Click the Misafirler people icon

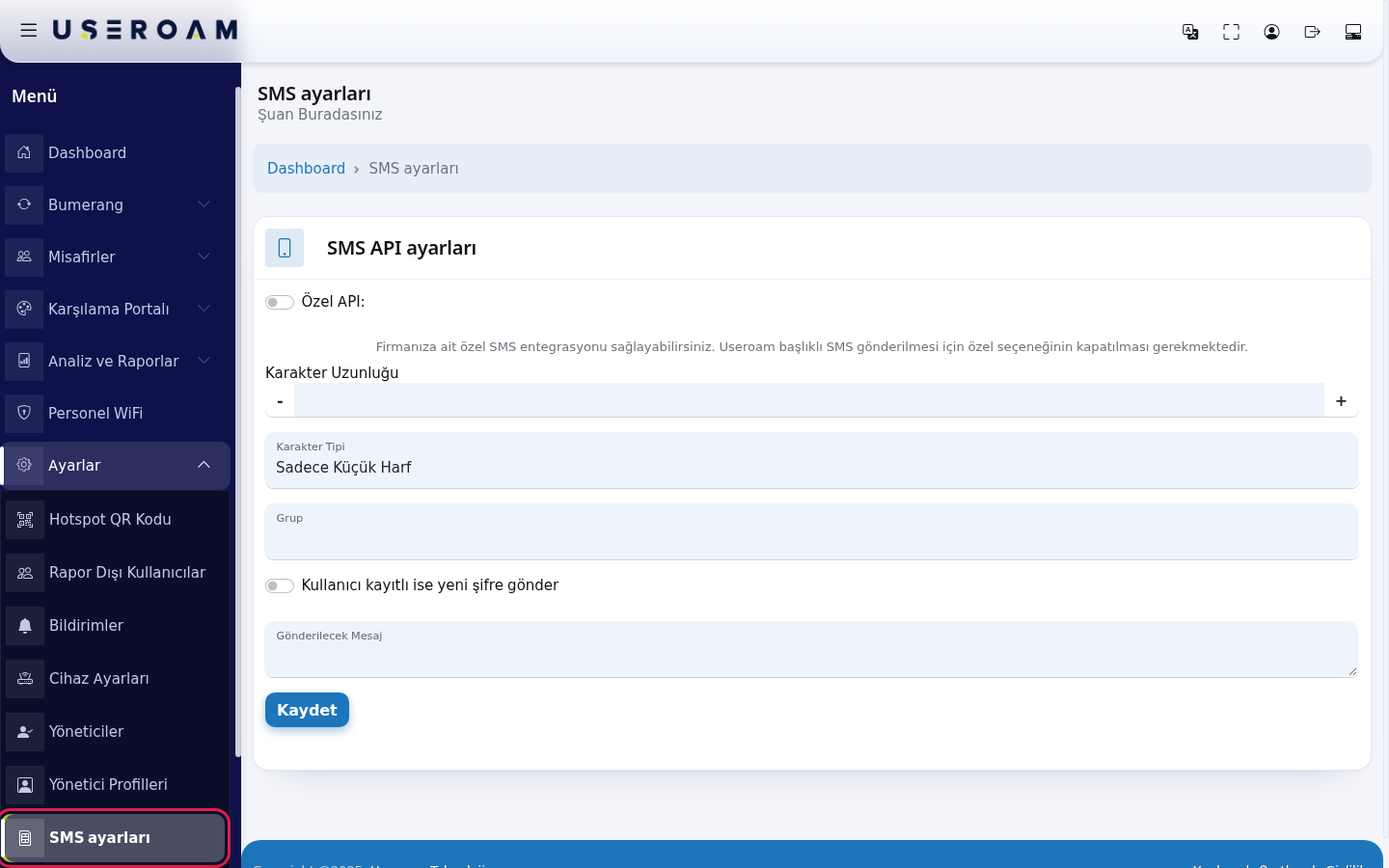point(24,257)
